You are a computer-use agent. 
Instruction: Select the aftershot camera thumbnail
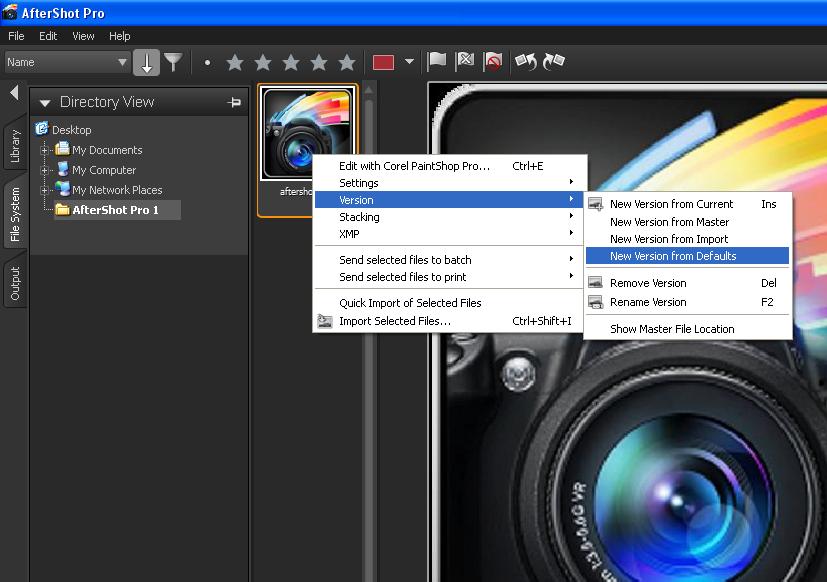308,134
